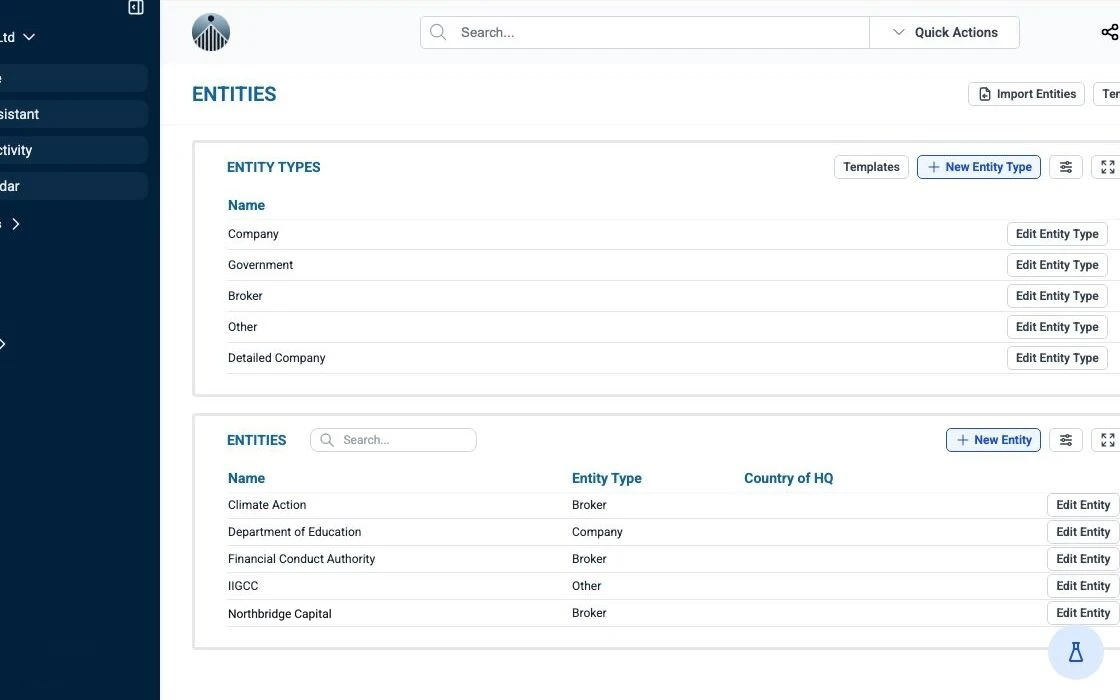This screenshot has height=700, width=1120.
Task: Click Government in Entity Types list
Action: 260,265
